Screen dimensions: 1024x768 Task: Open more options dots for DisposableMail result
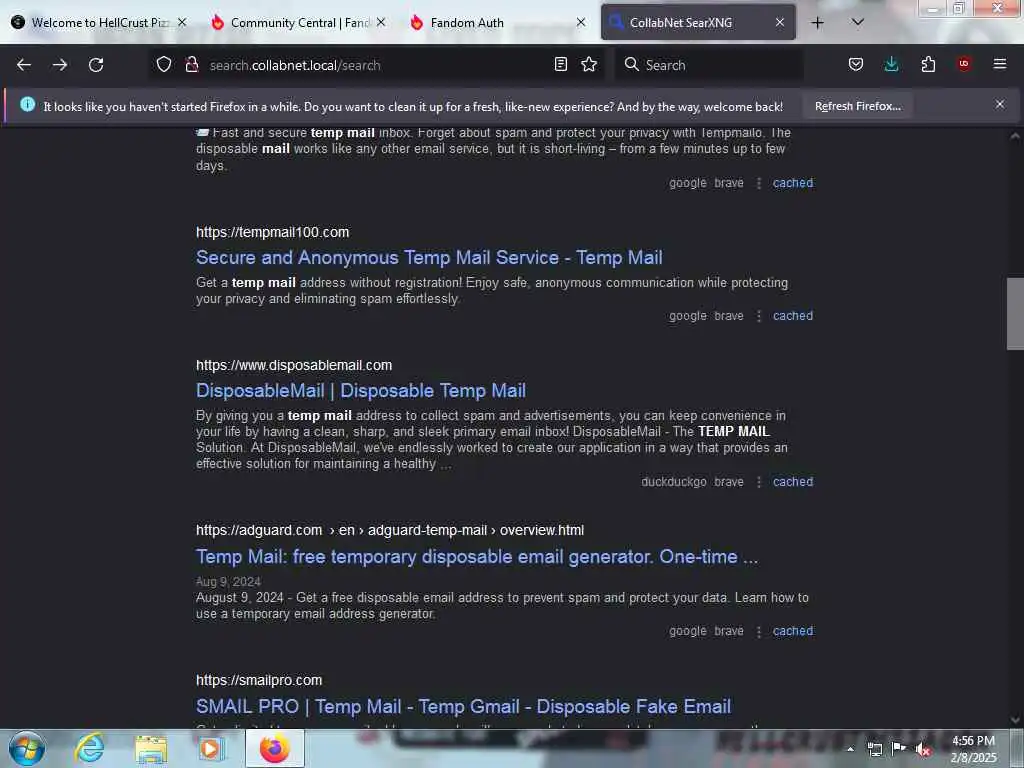(x=758, y=482)
